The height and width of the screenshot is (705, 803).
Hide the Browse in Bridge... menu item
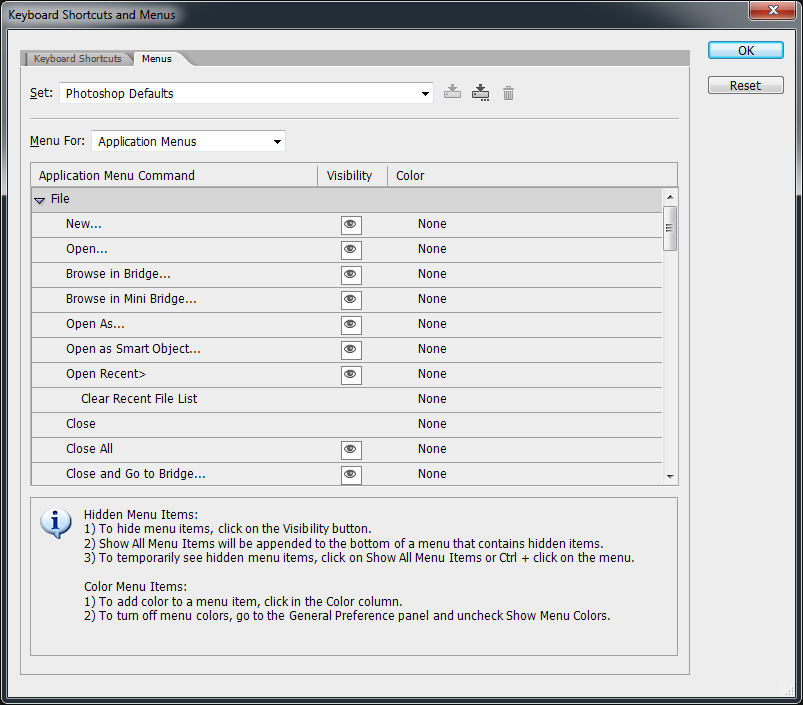(x=351, y=275)
